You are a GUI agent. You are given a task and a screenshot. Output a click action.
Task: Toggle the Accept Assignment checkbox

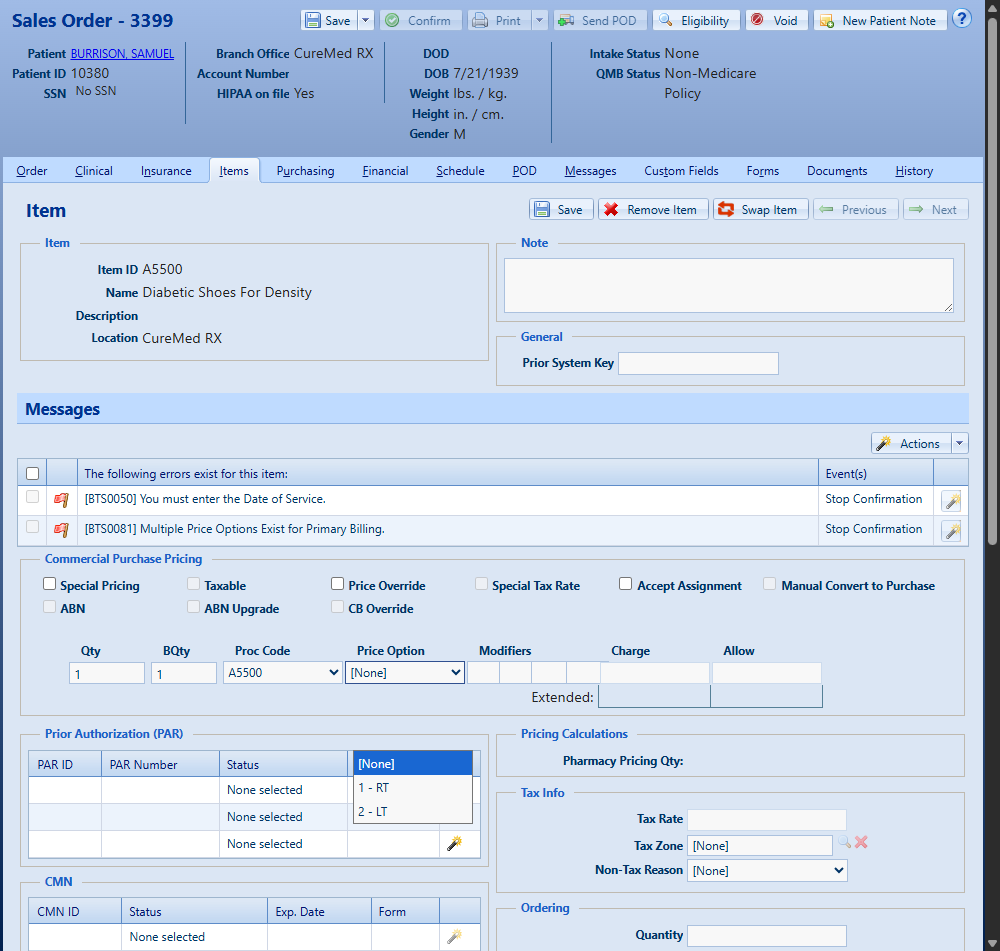pos(626,585)
